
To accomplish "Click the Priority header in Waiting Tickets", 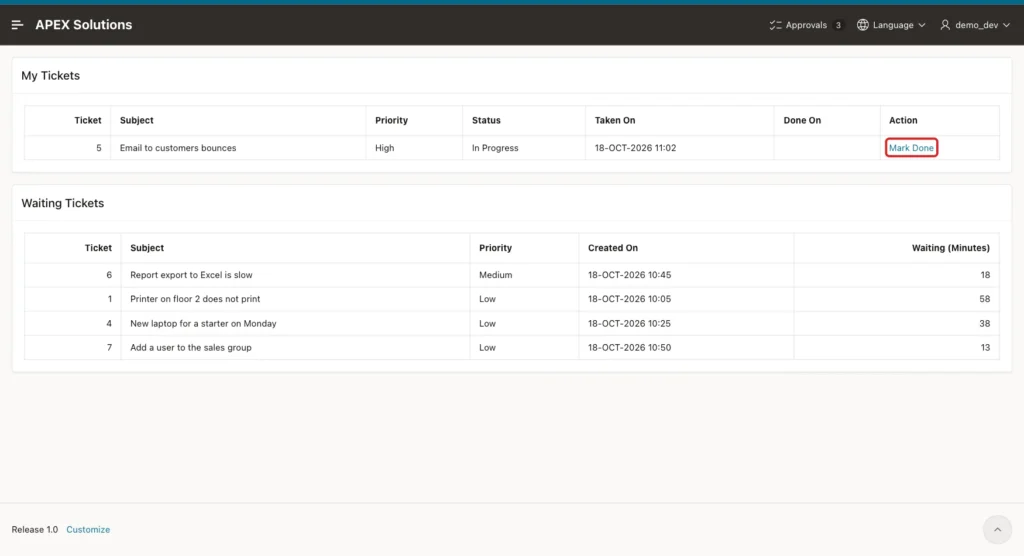I will tap(495, 248).
